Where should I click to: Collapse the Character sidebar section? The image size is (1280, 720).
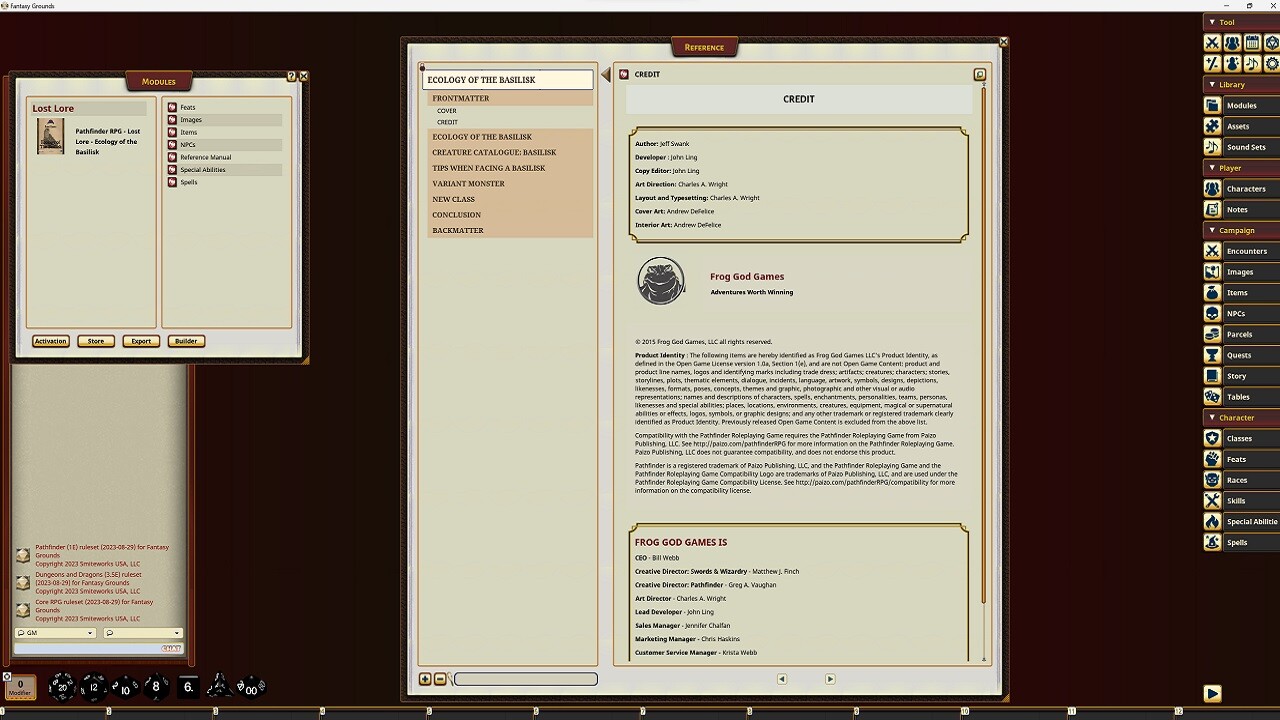tap(1211, 417)
